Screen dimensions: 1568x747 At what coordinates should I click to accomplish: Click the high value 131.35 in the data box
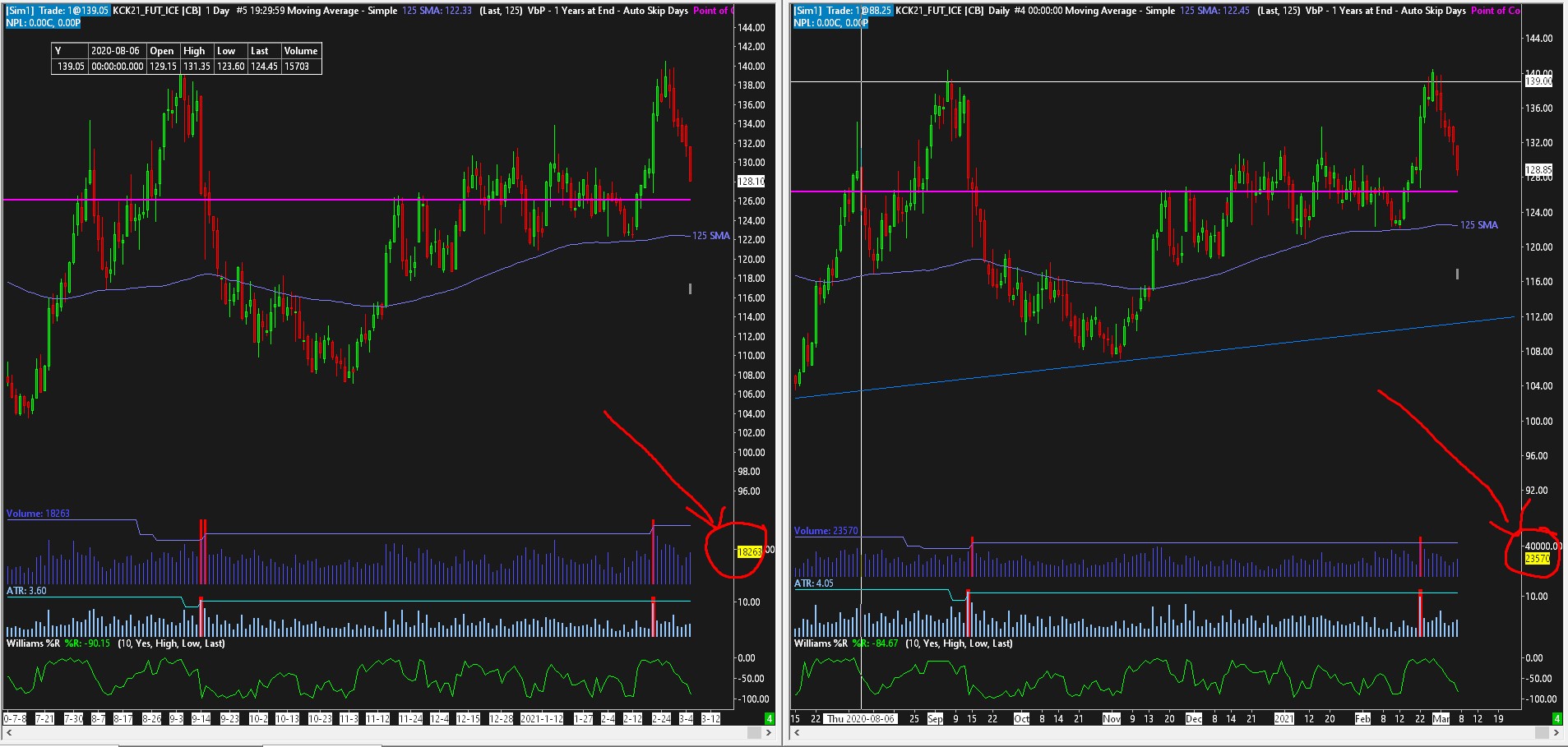197,67
